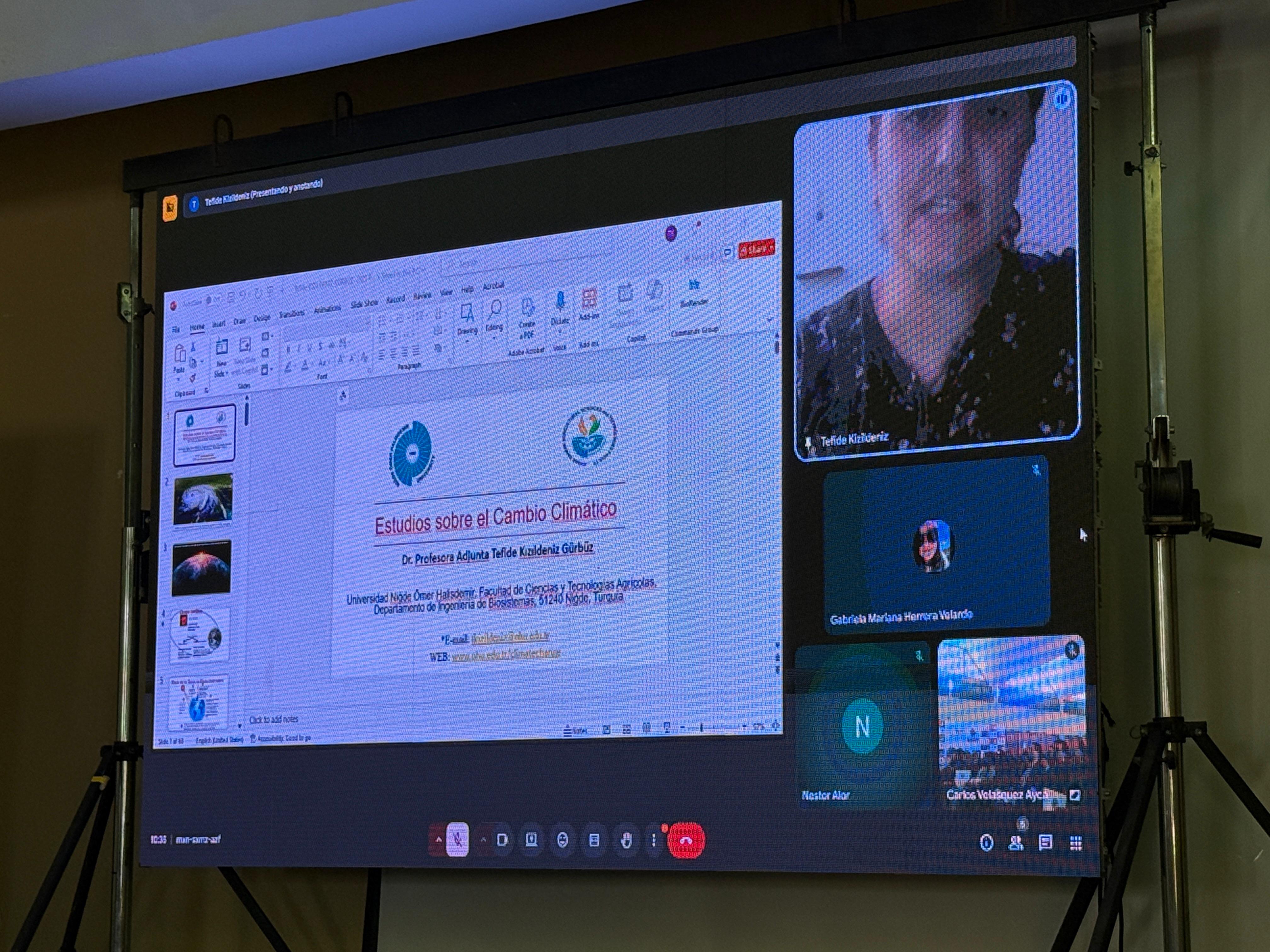This screenshot has height=952, width=1270.
Task: Select slide 3 earth sunrise thumbnail
Action: [201, 567]
